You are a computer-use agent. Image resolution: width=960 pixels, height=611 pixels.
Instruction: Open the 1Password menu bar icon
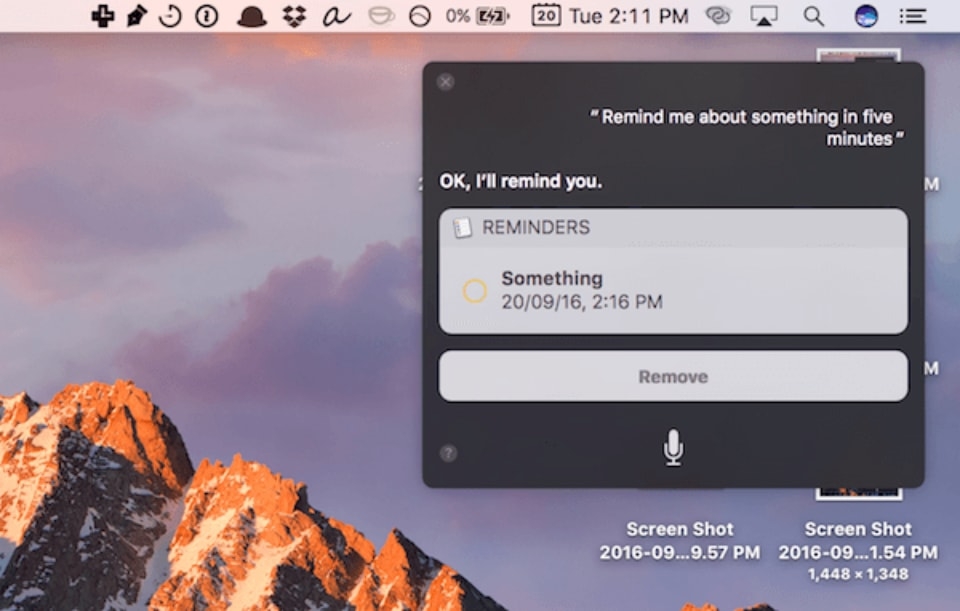pos(206,16)
